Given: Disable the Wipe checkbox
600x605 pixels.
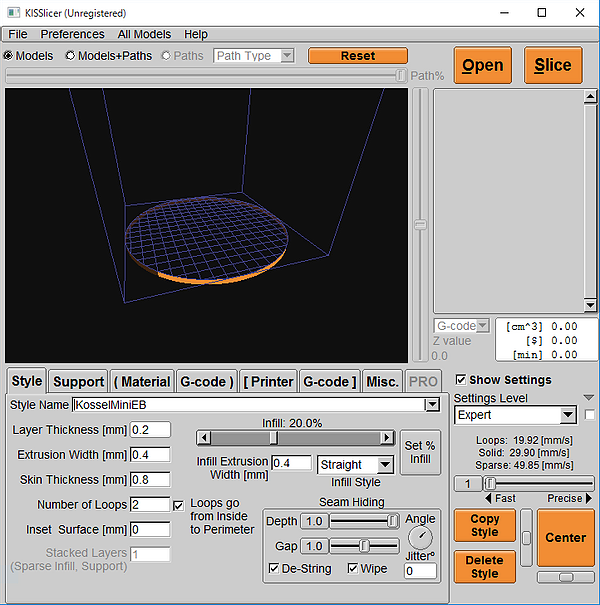Looking at the screenshot, I should [353, 568].
